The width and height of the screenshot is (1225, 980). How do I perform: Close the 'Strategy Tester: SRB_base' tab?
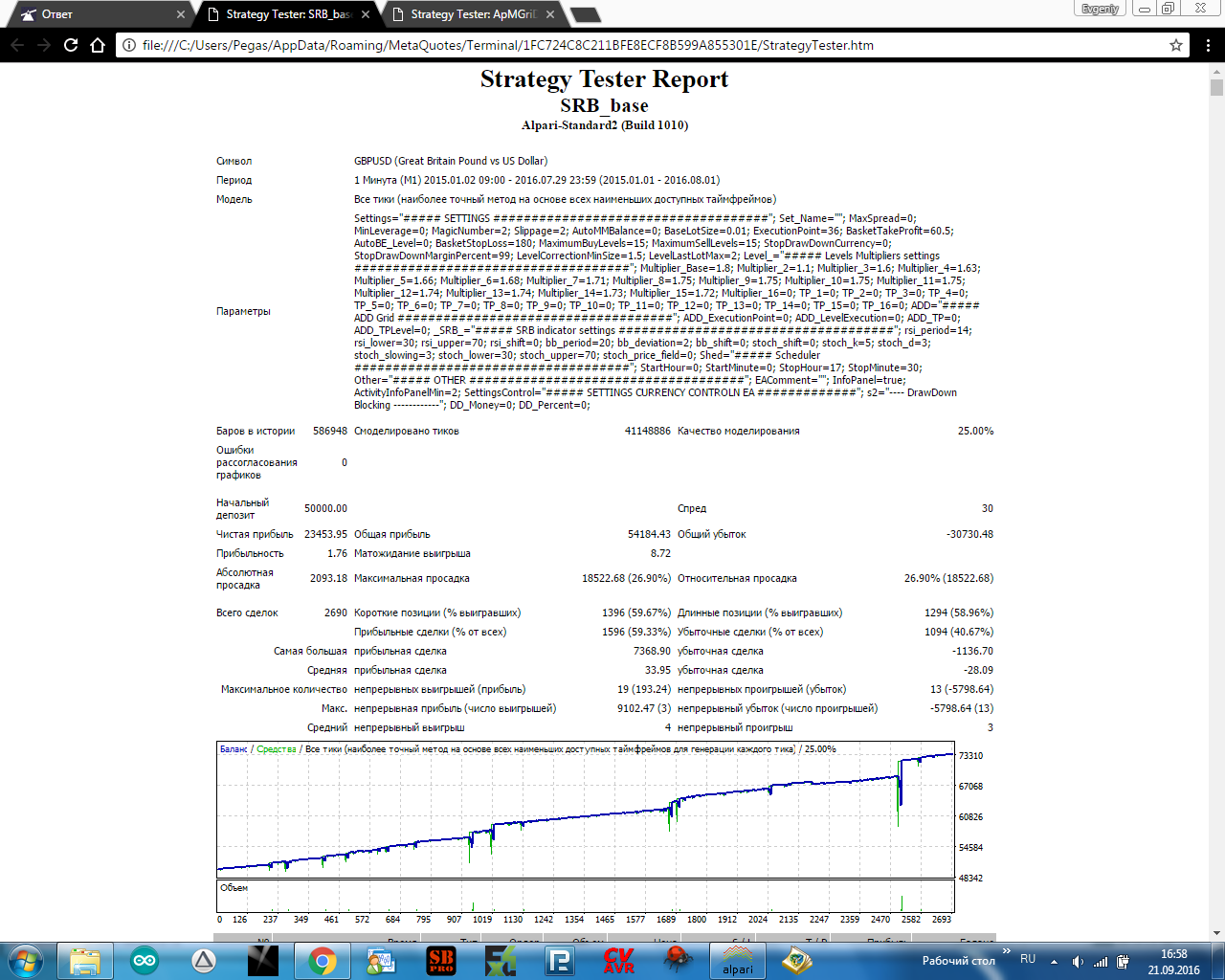(366, 14)
